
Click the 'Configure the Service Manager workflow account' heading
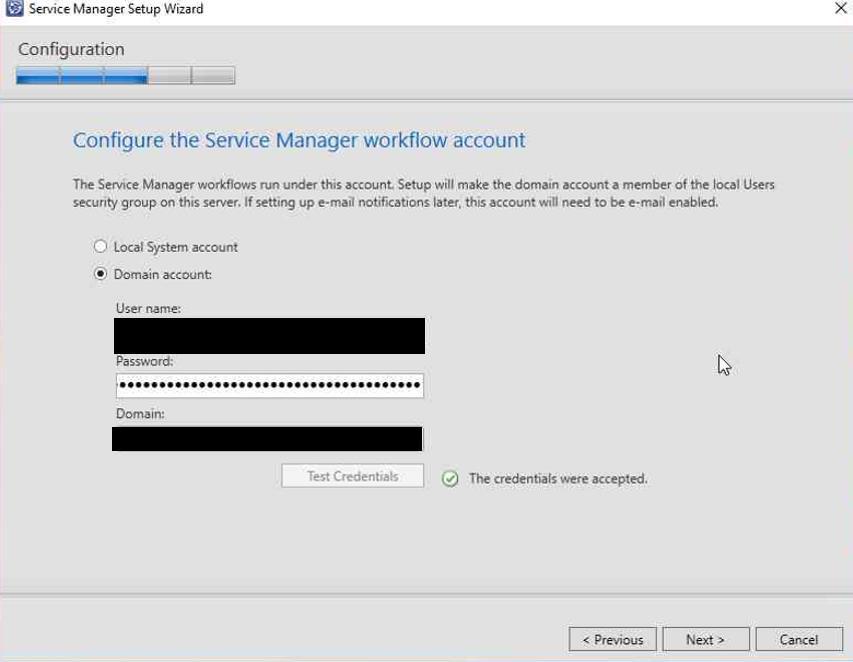299,140
